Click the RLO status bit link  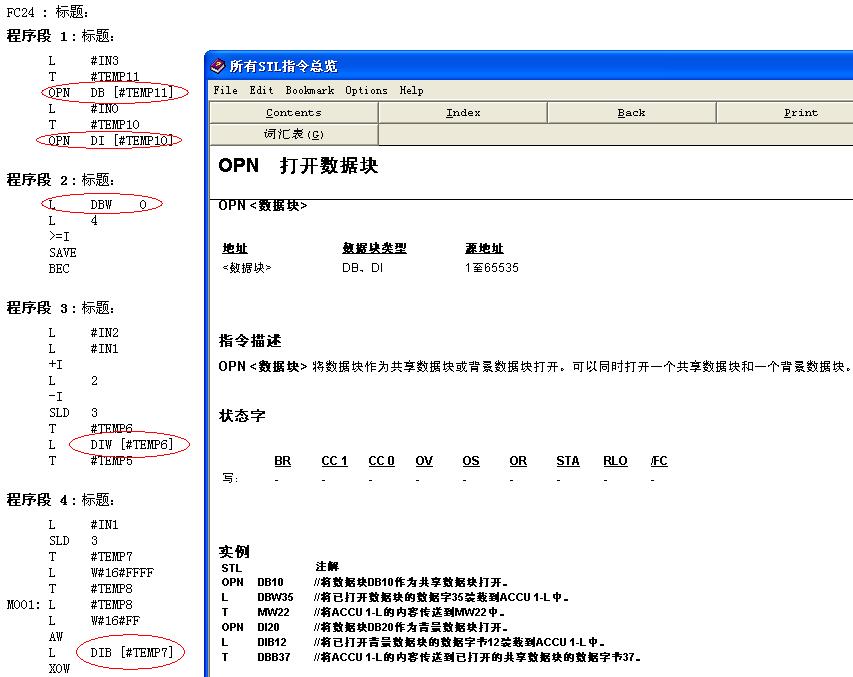pos(615,461)
